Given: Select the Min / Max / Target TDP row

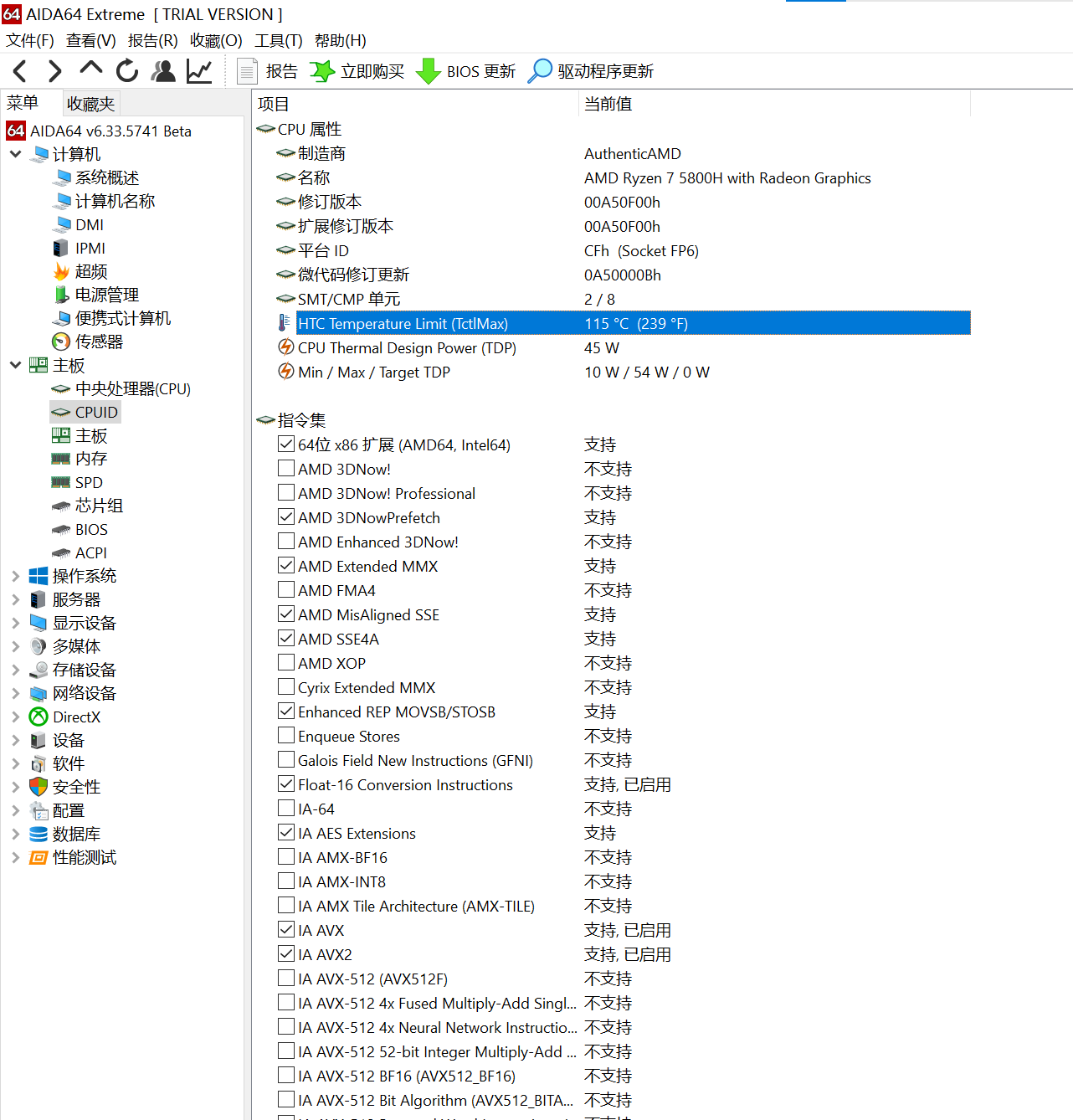Looking at the screenshot, I should 624,372.
